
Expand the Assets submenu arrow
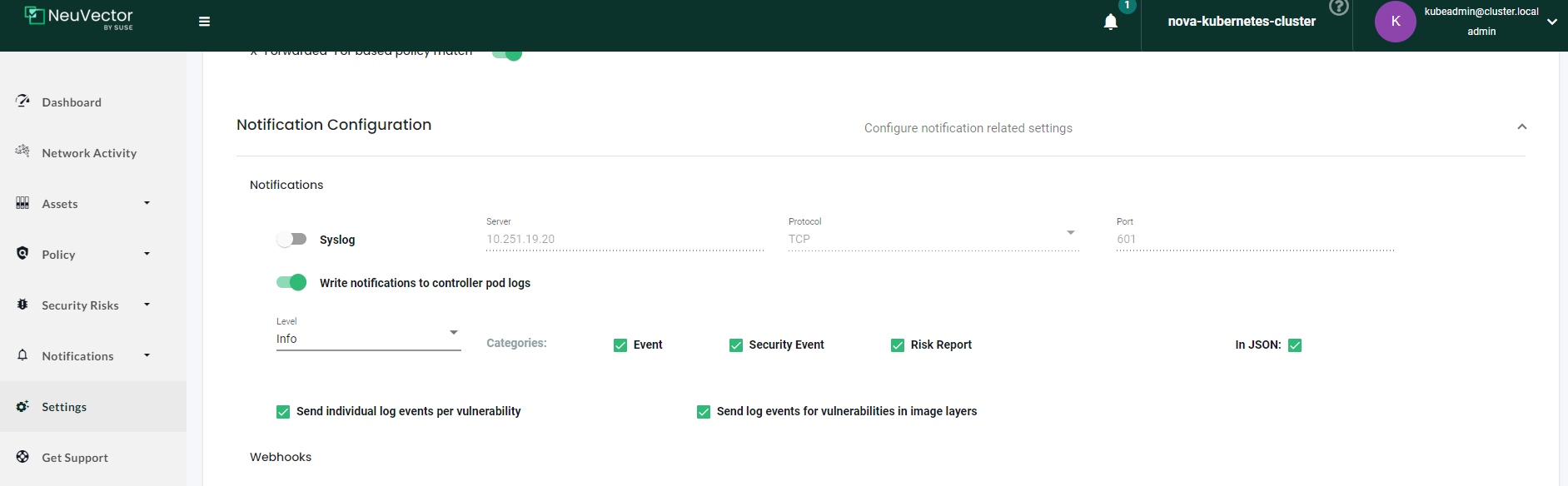pos(147,203)
